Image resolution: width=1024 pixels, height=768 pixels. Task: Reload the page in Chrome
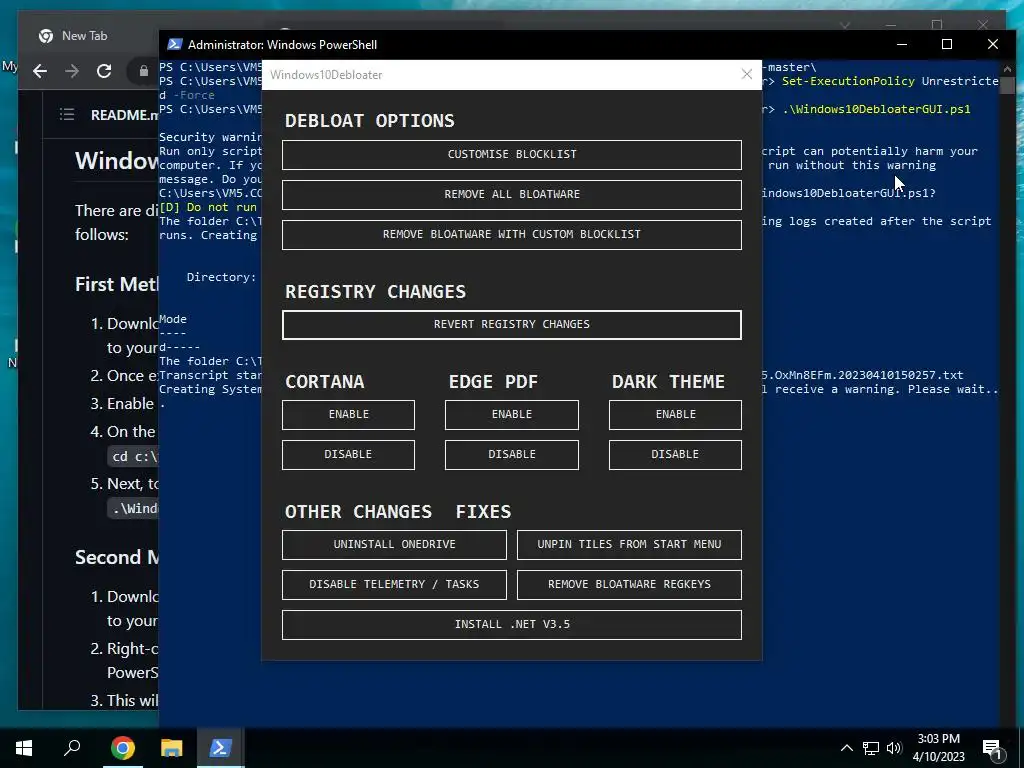pos(104,71)
